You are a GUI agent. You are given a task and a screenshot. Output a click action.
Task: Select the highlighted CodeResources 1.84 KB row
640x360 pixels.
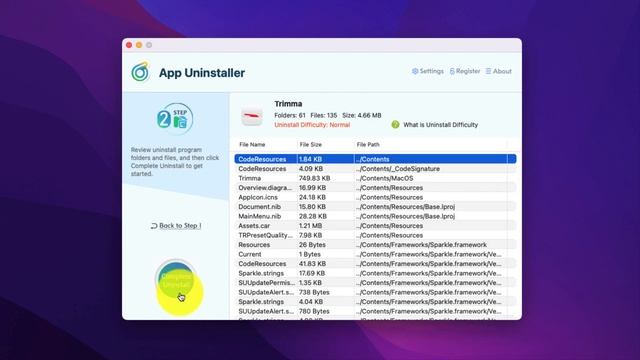pyautogui.click(x=375, y=159)
